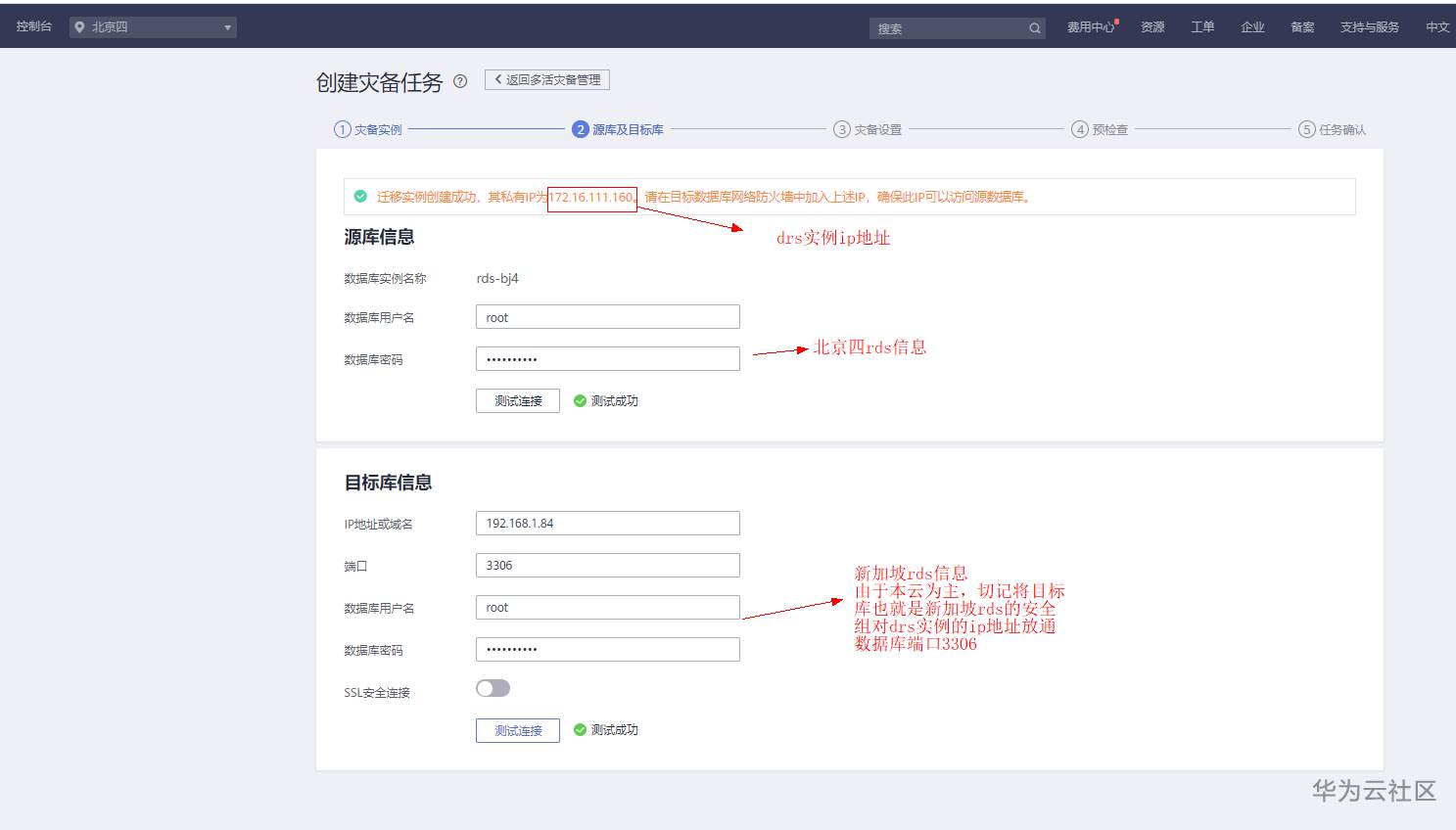1456x830 pixels.
Task: Click 测试连接 button under 源库信息
Action: click(518, 401)
